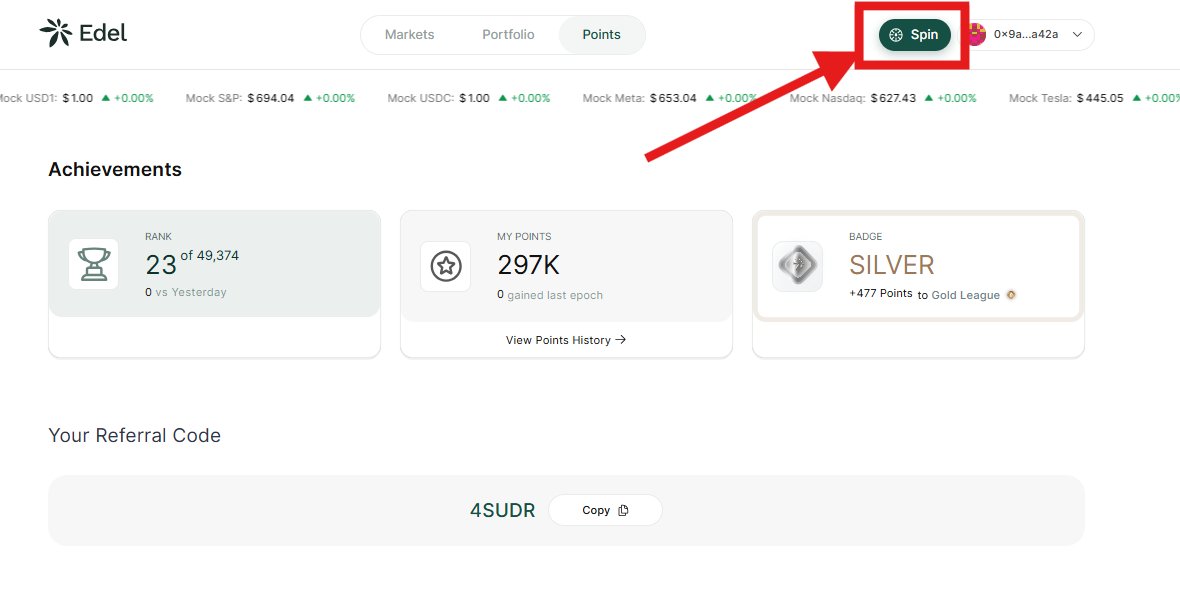The width and height of the screenshot is (1180, 605).
Task: Click the USD1 ticker price $1.00
Action: (78, 98)
